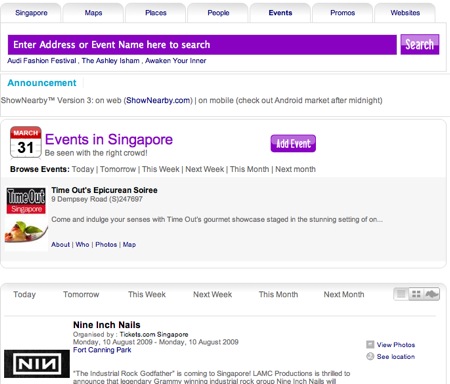Screen dimensions: 450x384
Task: Switch to grid view icon
Action: point(416,294)
